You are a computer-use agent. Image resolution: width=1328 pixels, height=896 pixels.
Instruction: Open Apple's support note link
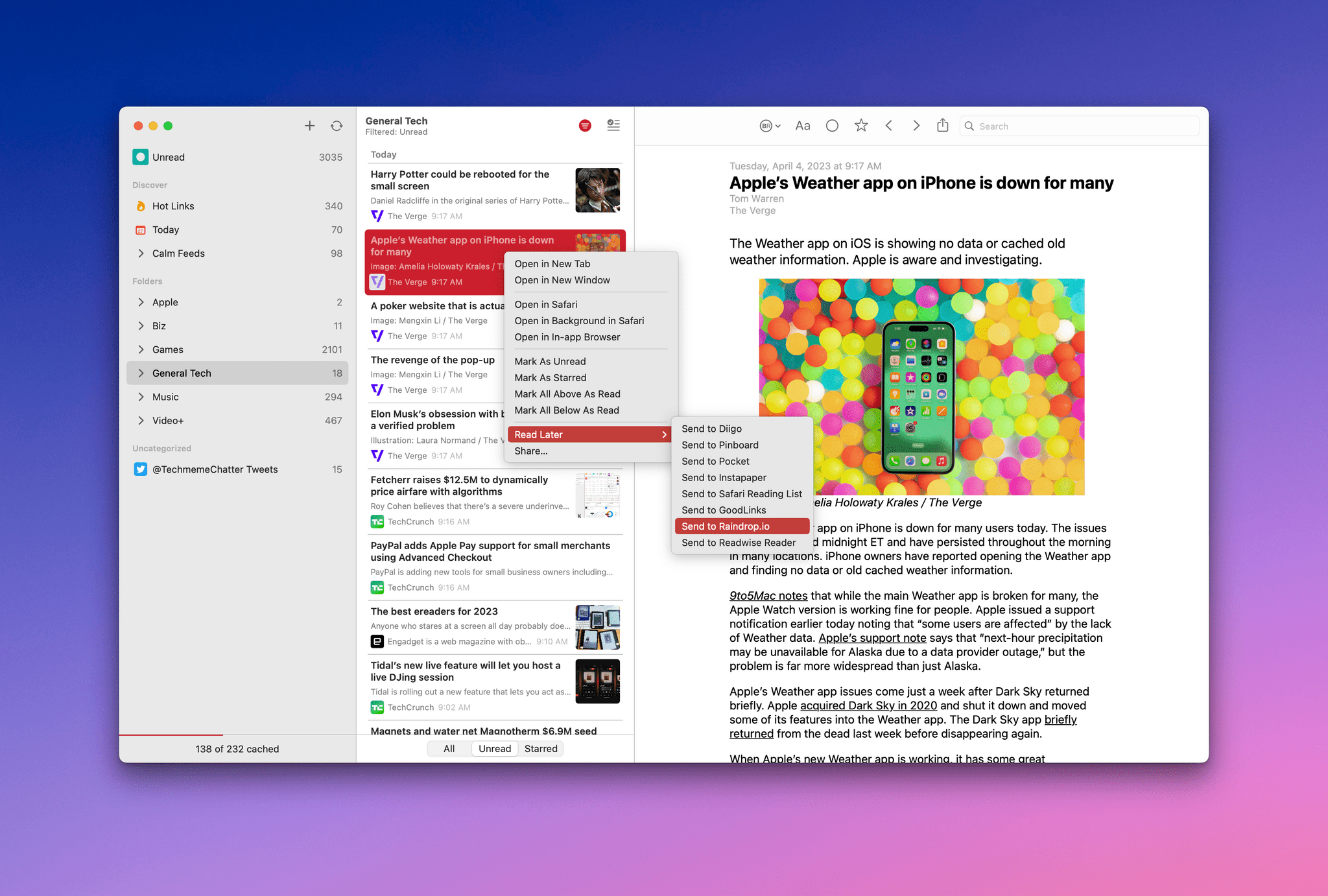pyautogui.click(x=872, y=638)
